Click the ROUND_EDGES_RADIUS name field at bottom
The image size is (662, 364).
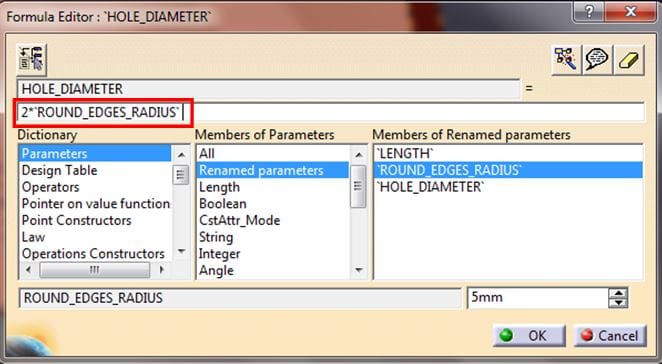click(240, 298)
